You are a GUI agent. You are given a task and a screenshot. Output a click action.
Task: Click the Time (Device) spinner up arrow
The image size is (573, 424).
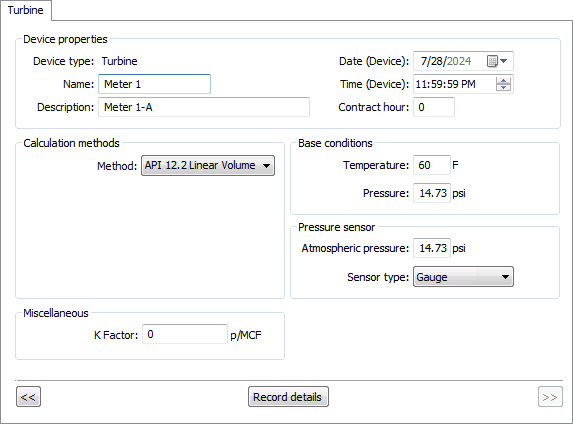504,81
